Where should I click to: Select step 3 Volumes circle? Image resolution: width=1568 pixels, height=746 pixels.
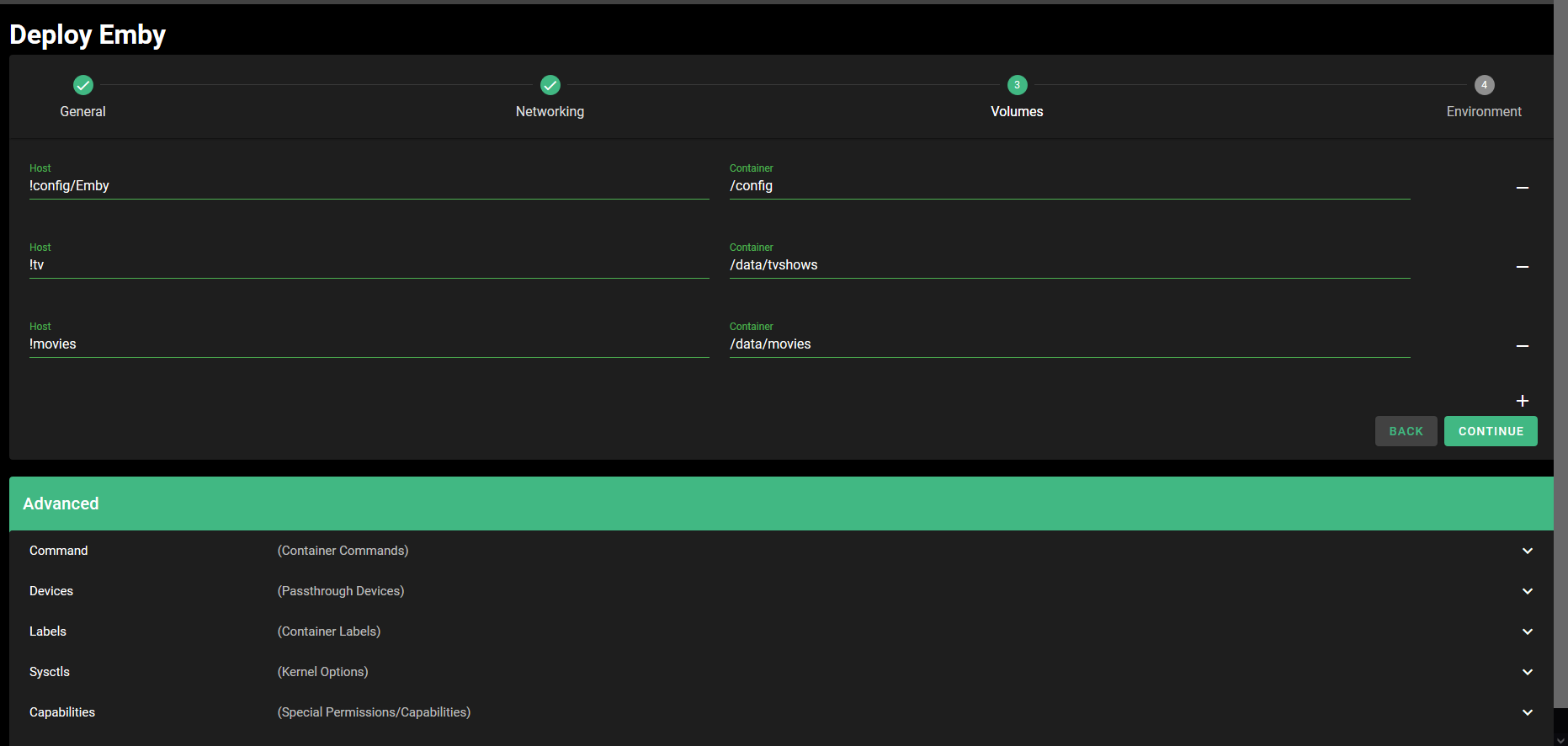1017,85
